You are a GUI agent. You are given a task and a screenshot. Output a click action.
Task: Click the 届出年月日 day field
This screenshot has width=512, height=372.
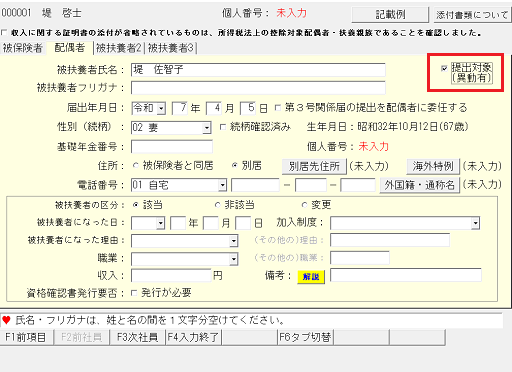tap(248, 108)
